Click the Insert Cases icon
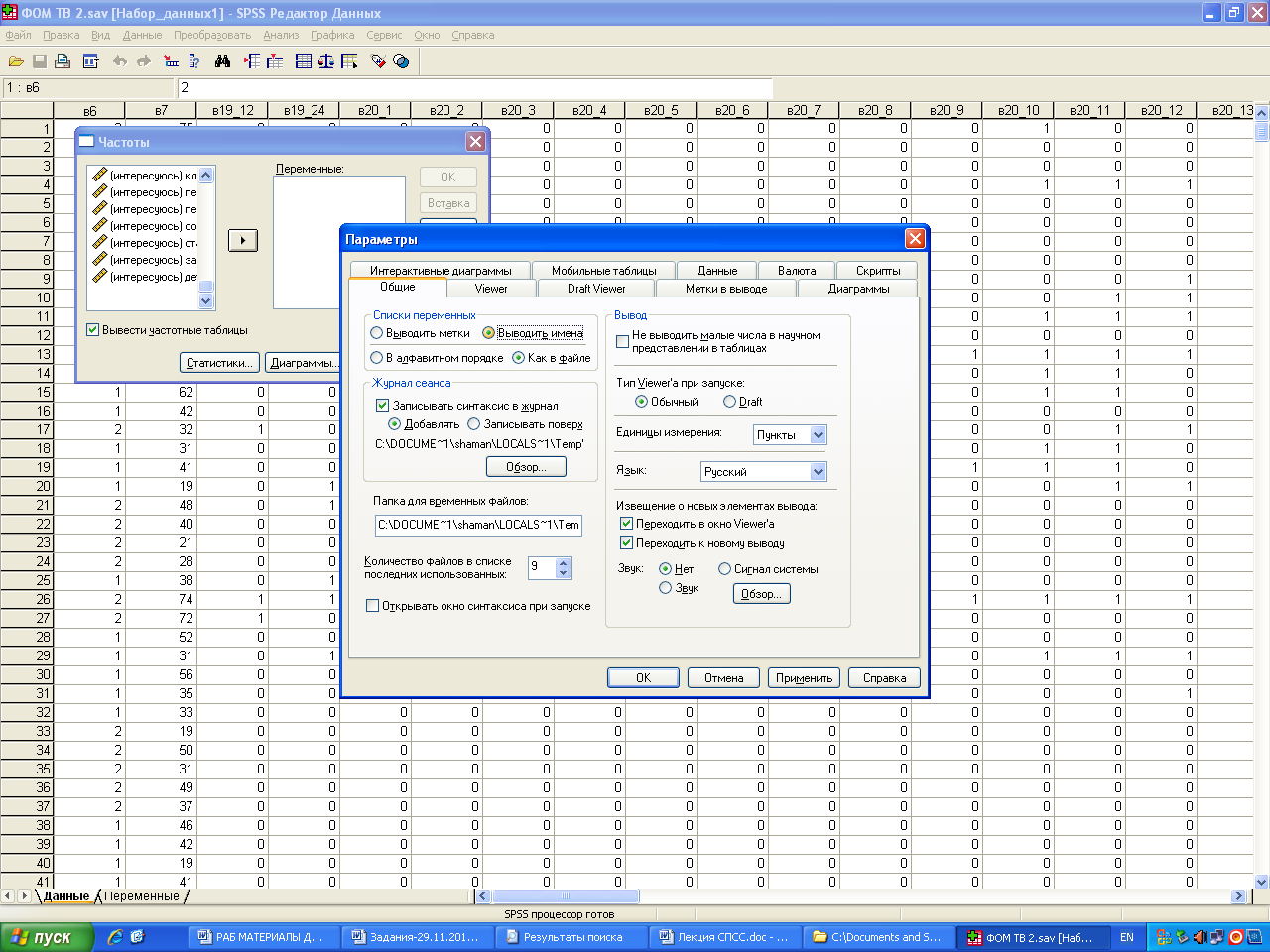 pos(252,61)
